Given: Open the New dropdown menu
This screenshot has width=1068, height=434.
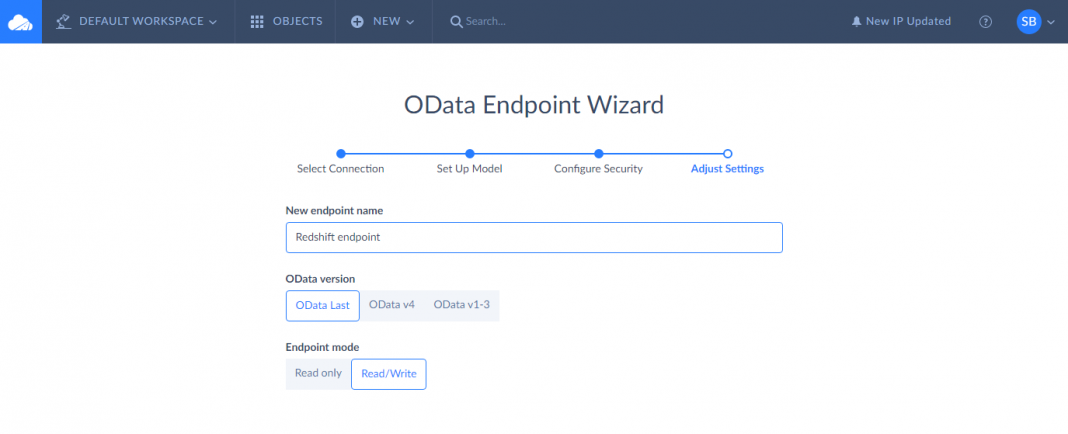Looking at the screenshot, I should tap(408, 22).
